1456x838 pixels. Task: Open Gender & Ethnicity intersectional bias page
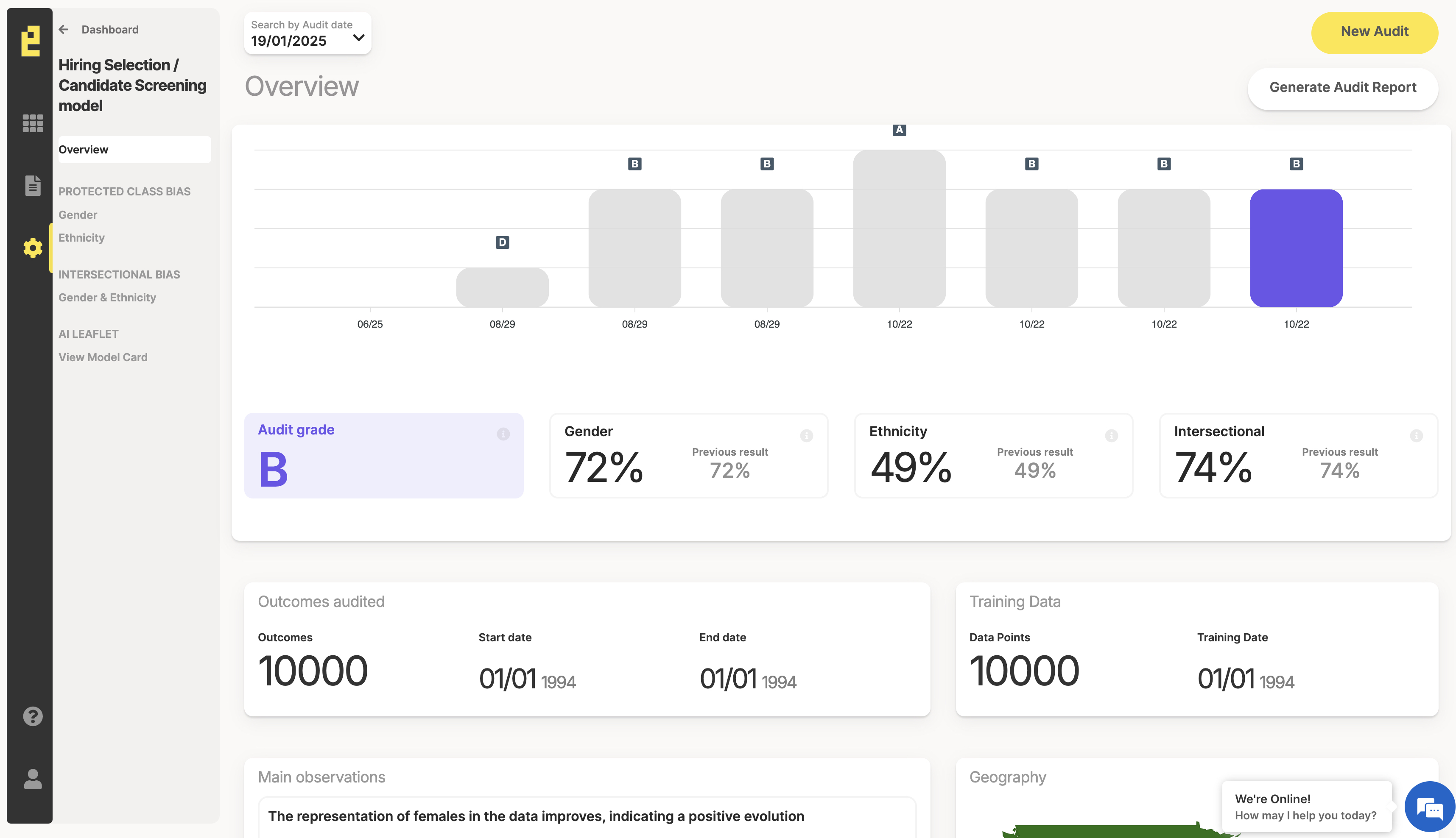pos(107,298)
